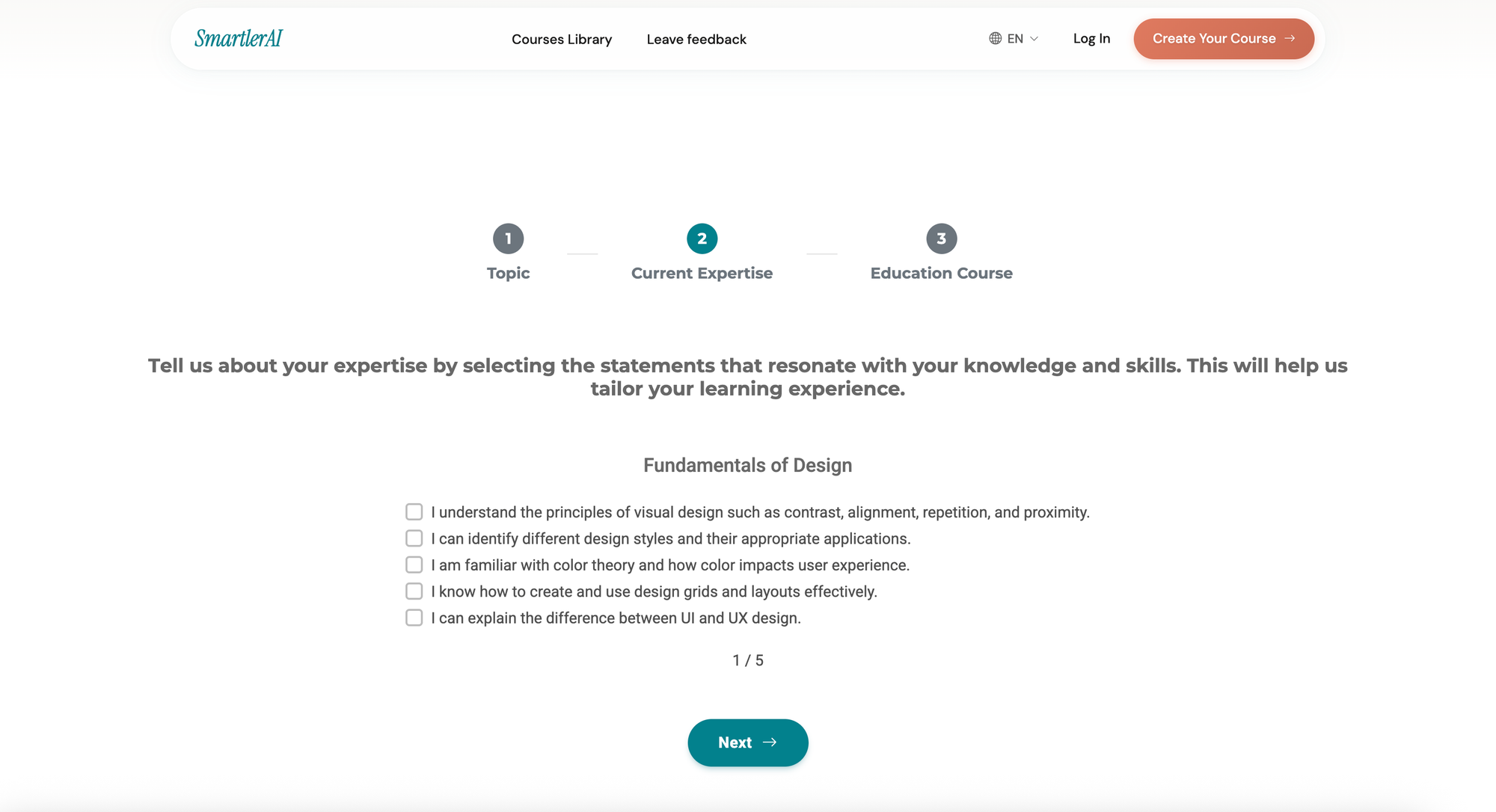Check visual design principles statement

pos(414,511)
